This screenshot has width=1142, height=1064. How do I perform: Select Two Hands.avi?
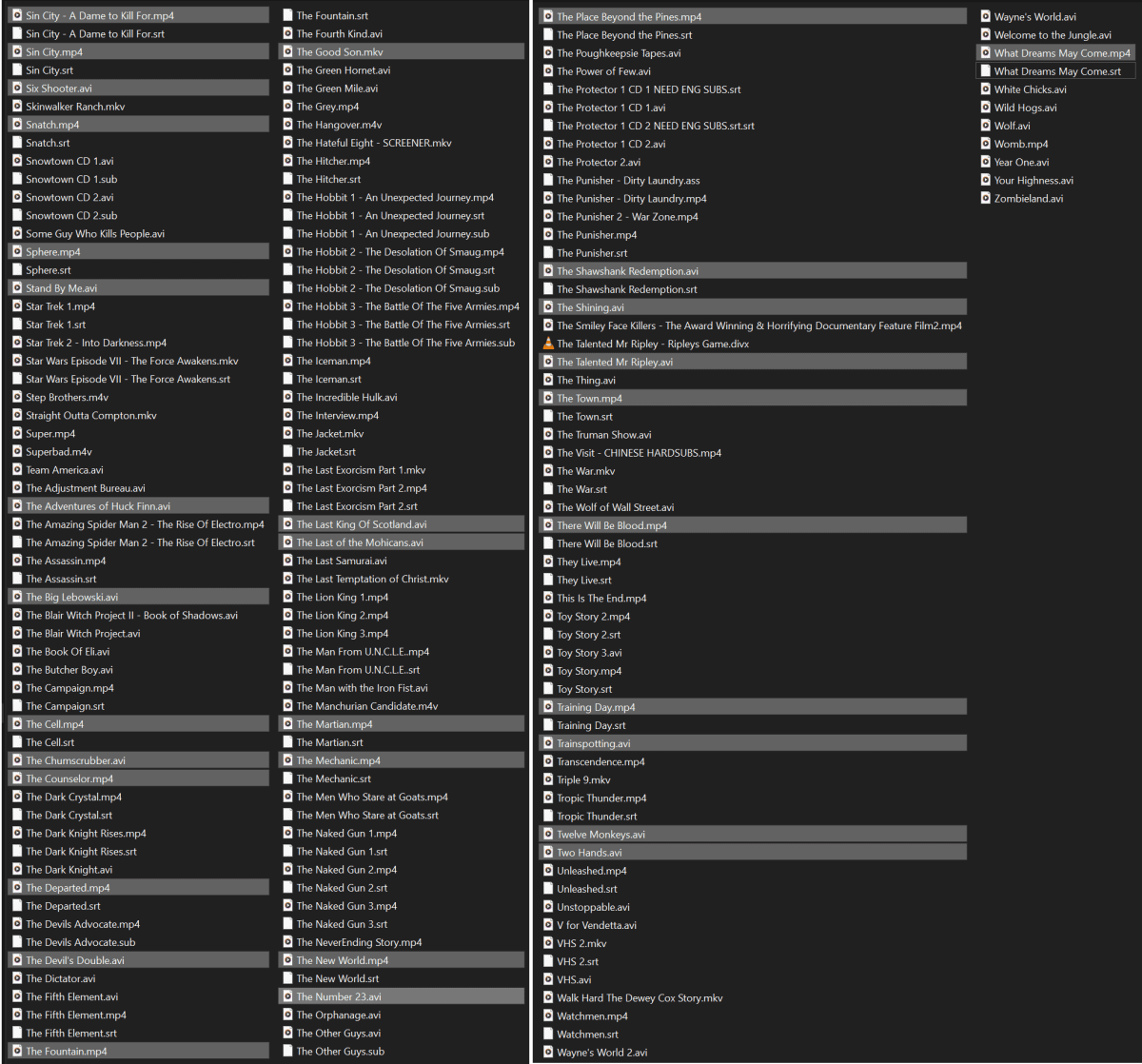(753, 853)
